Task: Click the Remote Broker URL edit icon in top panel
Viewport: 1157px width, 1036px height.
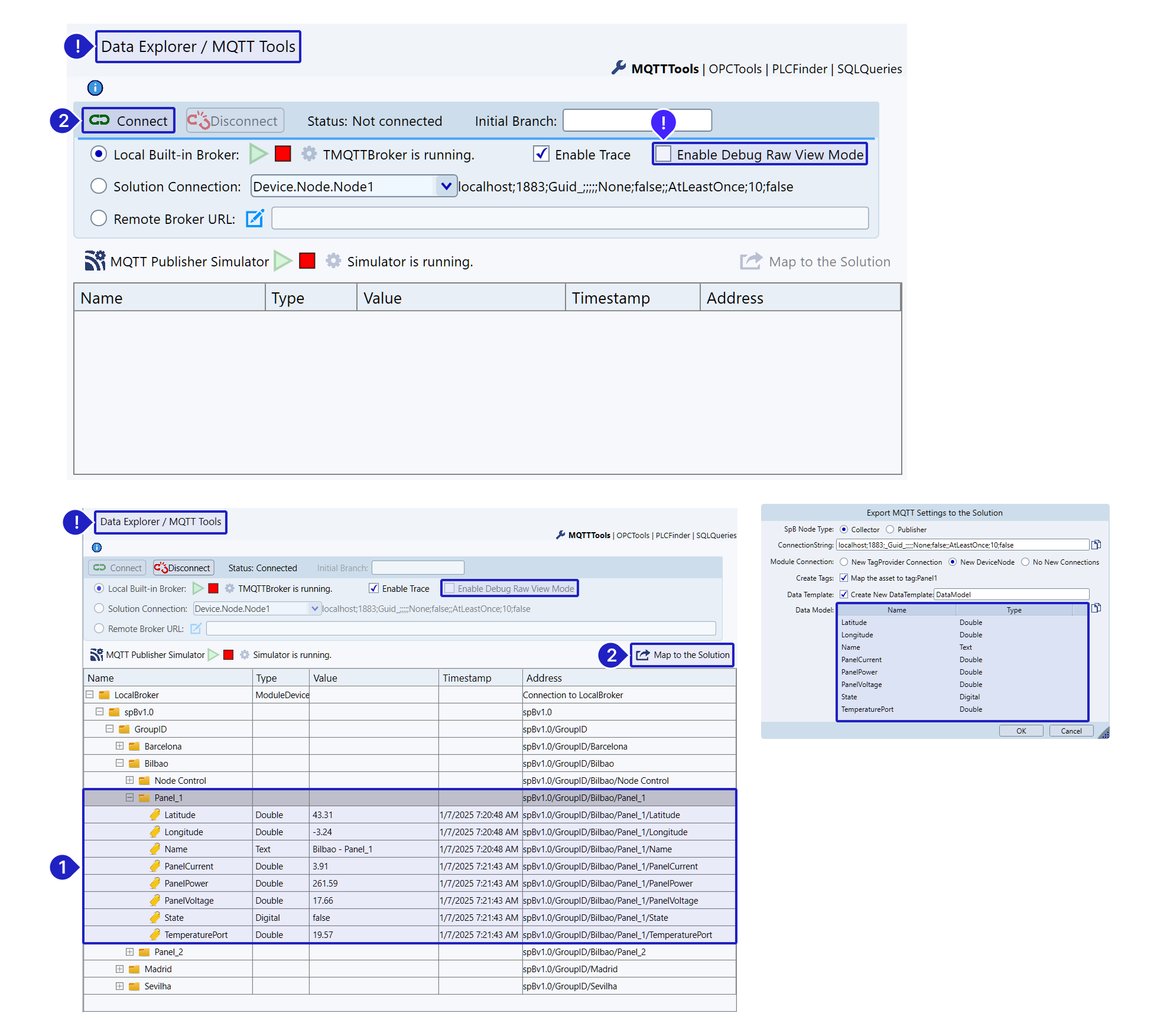Action: point(255,219)
